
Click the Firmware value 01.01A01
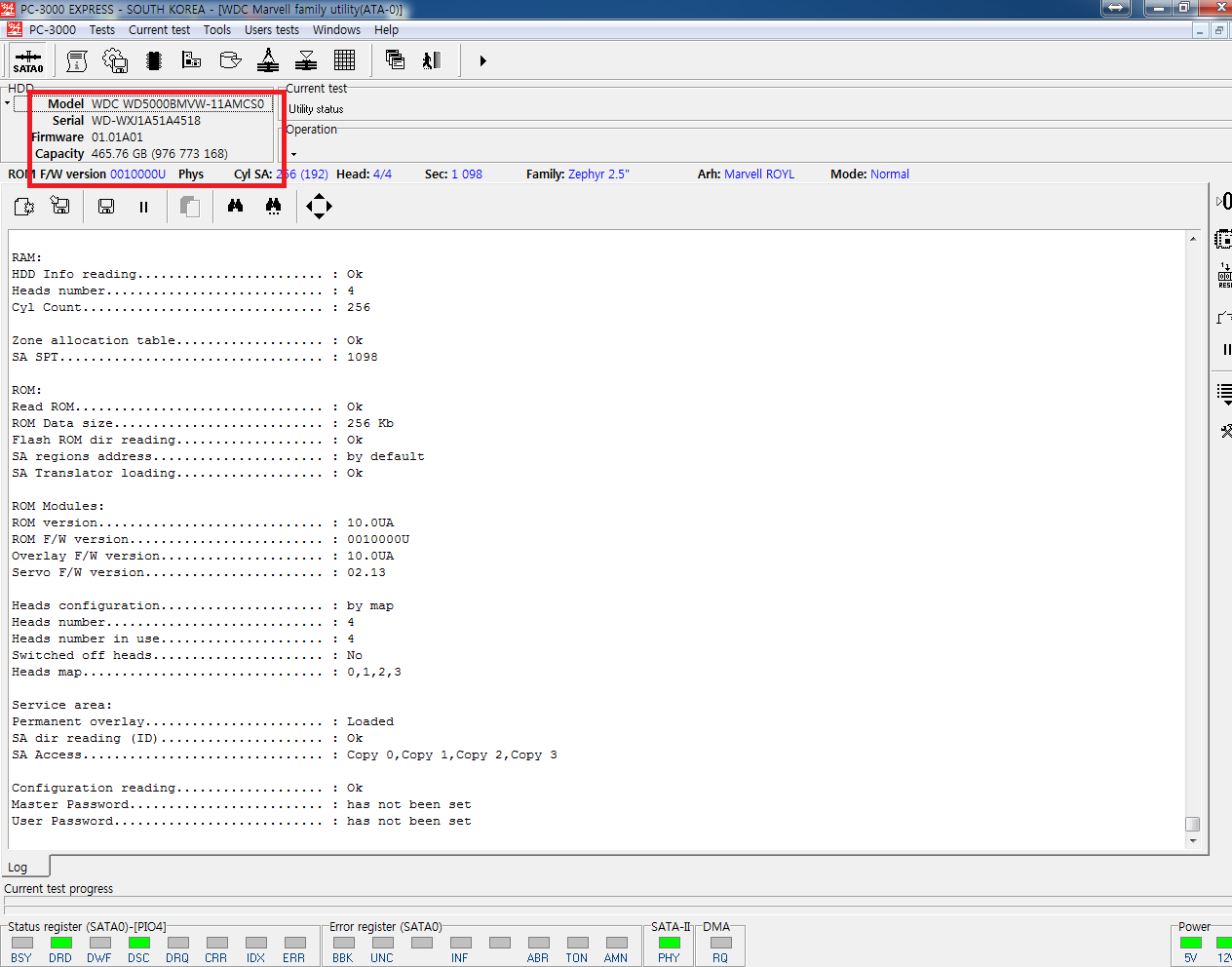[117, 136]
